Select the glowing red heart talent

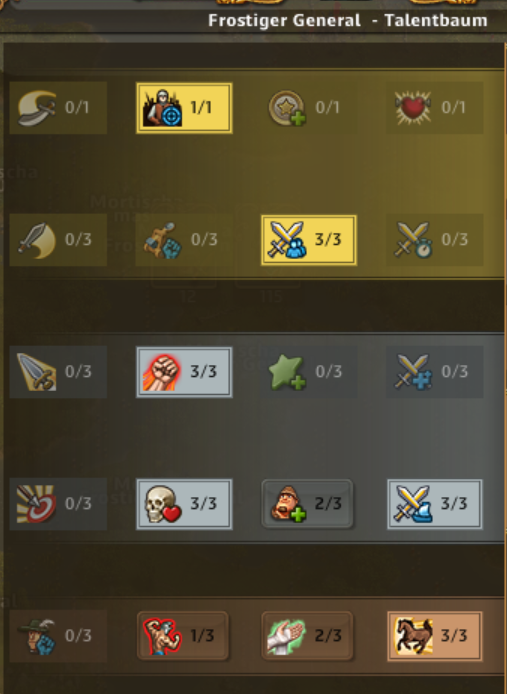[x=434, y=108]
